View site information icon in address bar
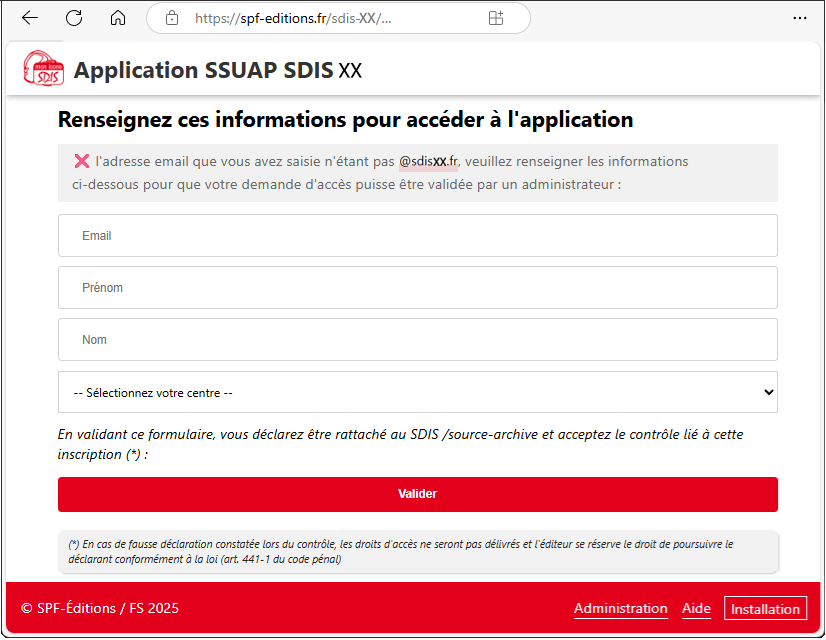The image size is (826, 640). tap(172, 18)
